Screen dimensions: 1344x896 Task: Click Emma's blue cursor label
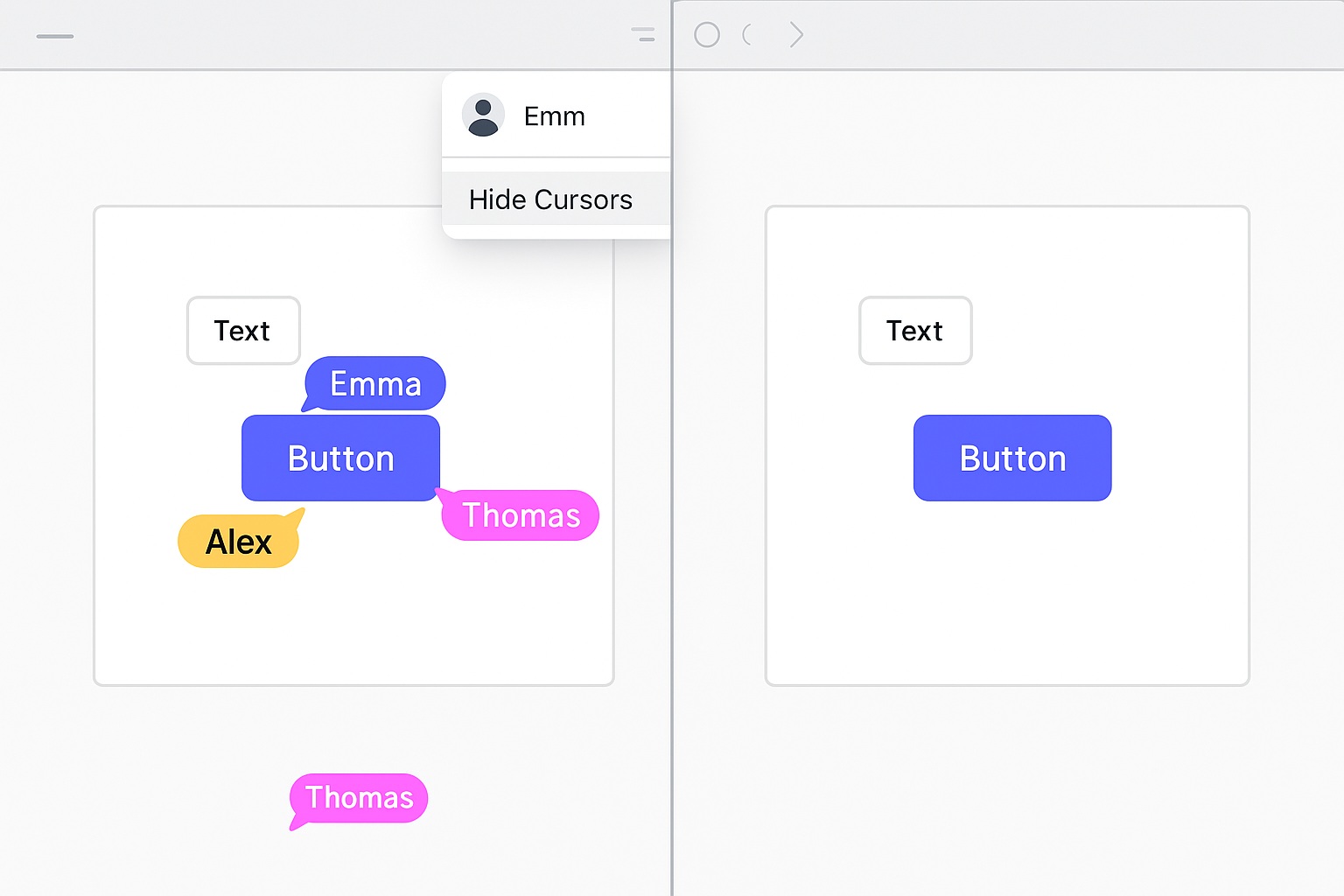[x=374, y=383]
